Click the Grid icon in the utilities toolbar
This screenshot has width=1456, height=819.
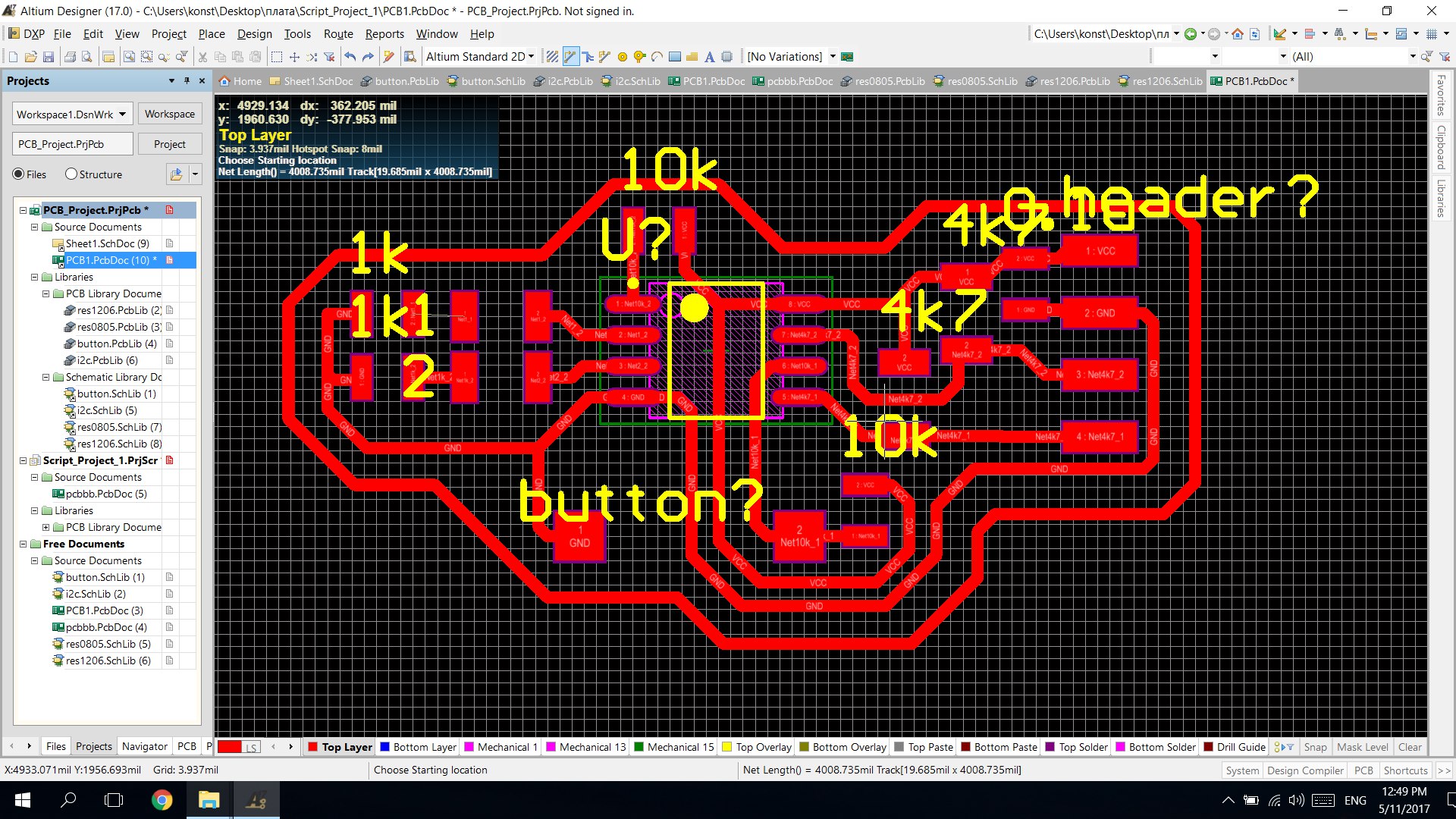[1432, 34]
